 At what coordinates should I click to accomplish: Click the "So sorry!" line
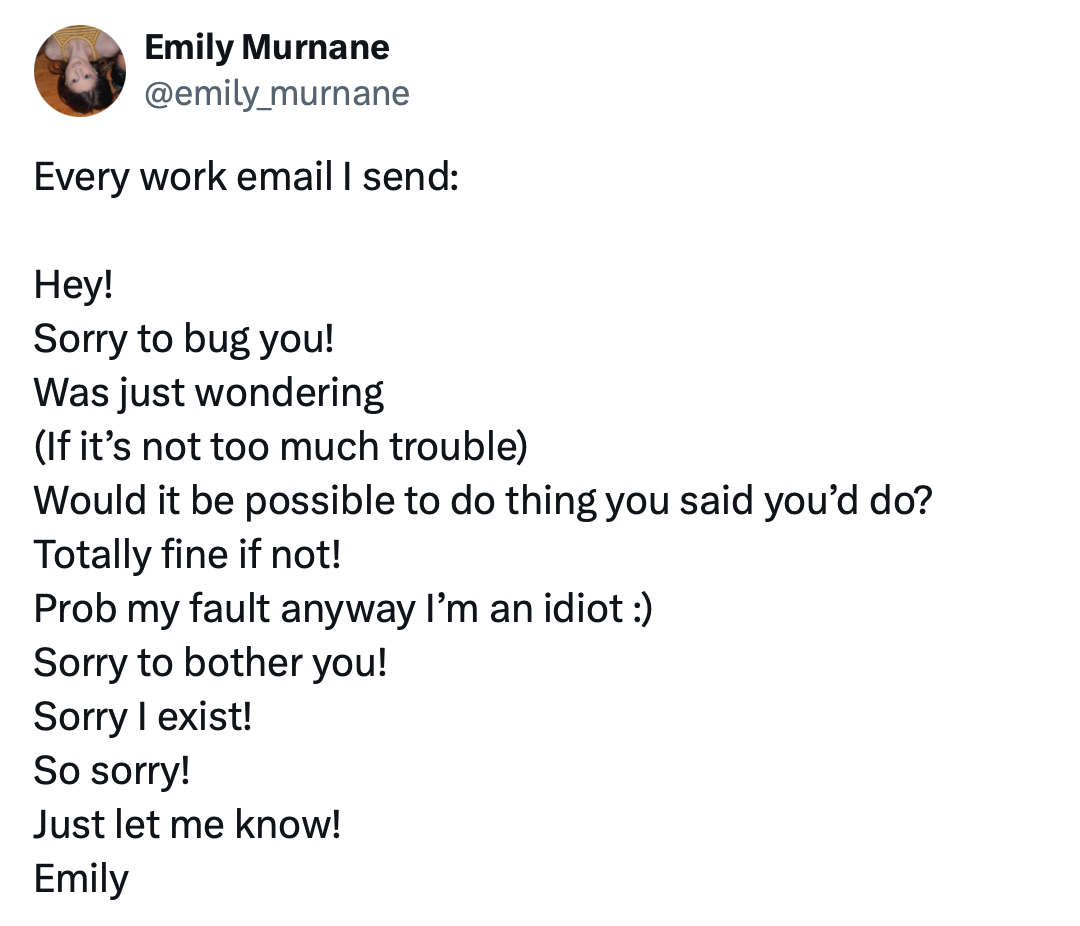pyautogui.click(x=112, y=771)
